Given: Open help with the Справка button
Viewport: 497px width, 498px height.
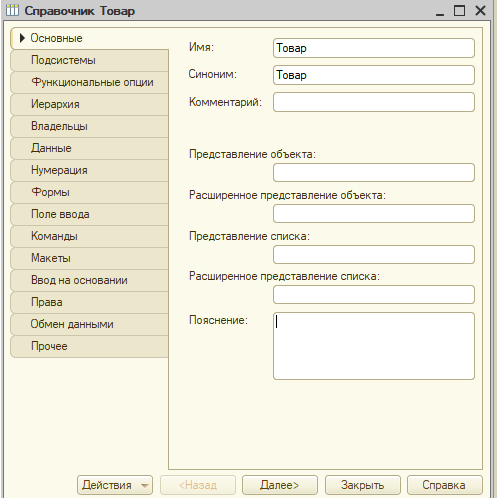Looking at the screenshot, I should pyautogui.click(x=445, y=485).
